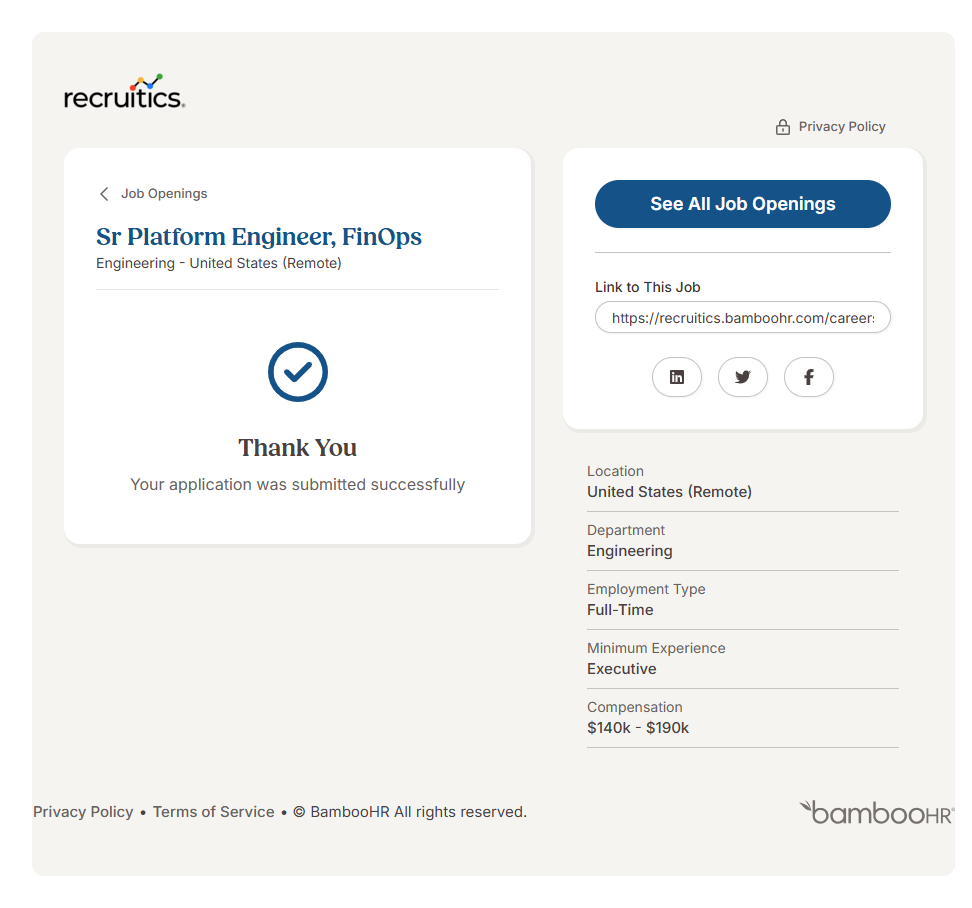Click the Full-Time employment type value

pyautogui.click(x=620, y=610)
